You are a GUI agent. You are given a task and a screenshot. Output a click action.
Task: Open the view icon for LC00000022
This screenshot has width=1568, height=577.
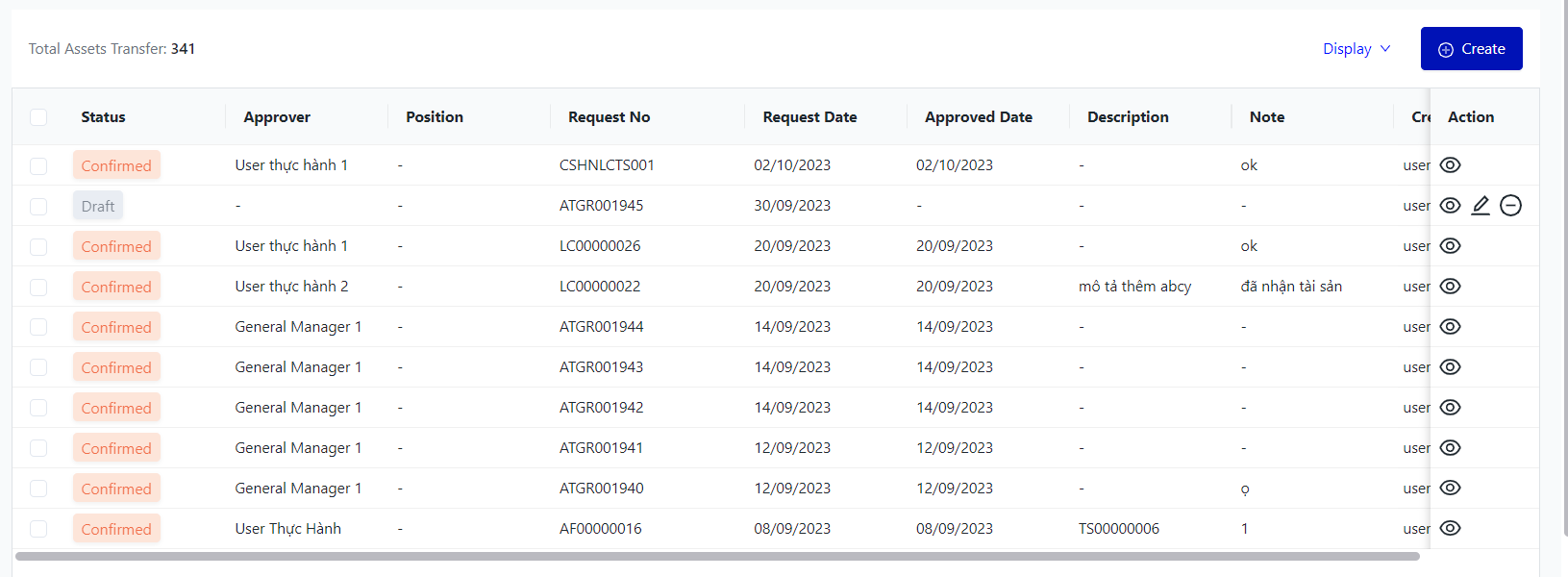[1450, 287]
